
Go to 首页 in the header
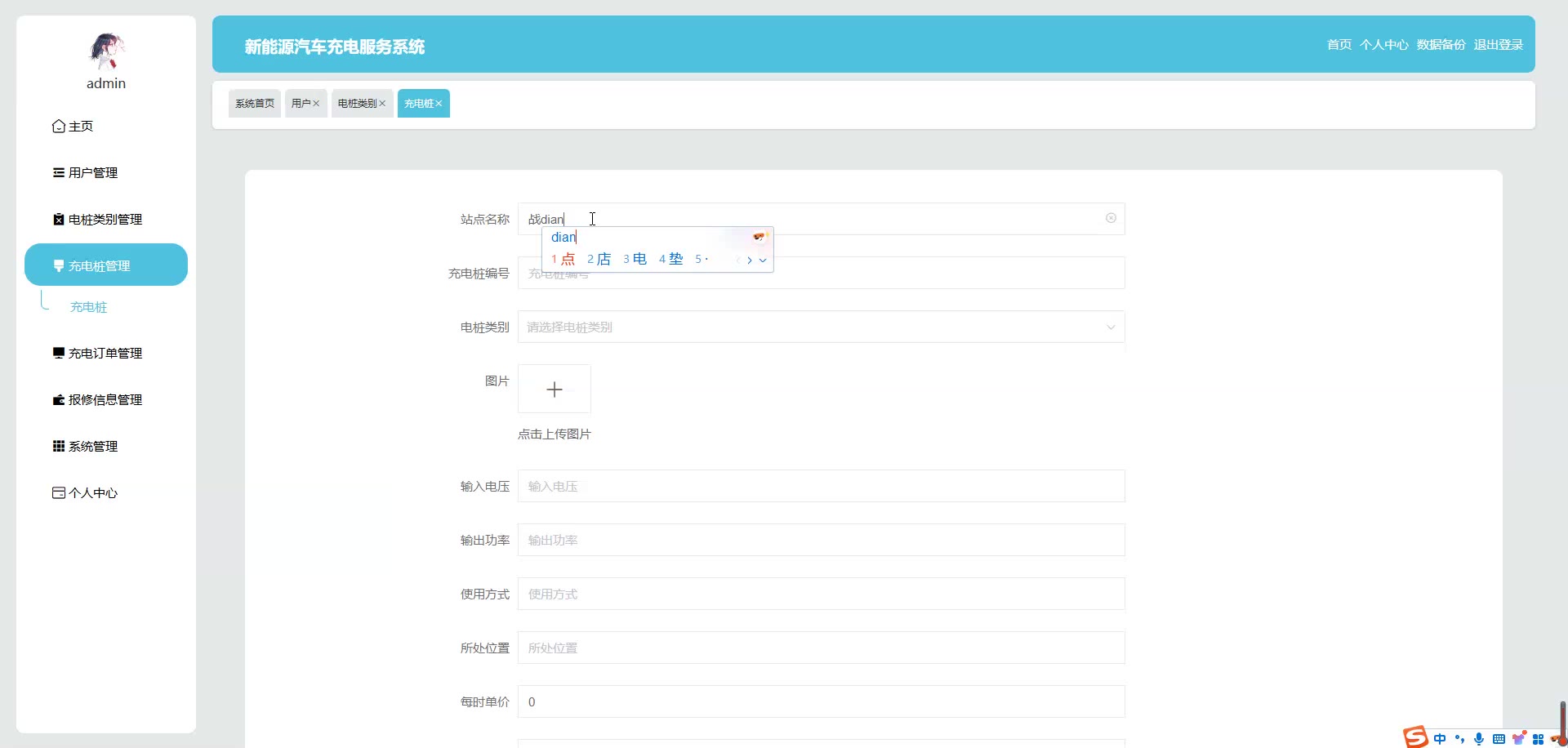tap(1339, 44)
